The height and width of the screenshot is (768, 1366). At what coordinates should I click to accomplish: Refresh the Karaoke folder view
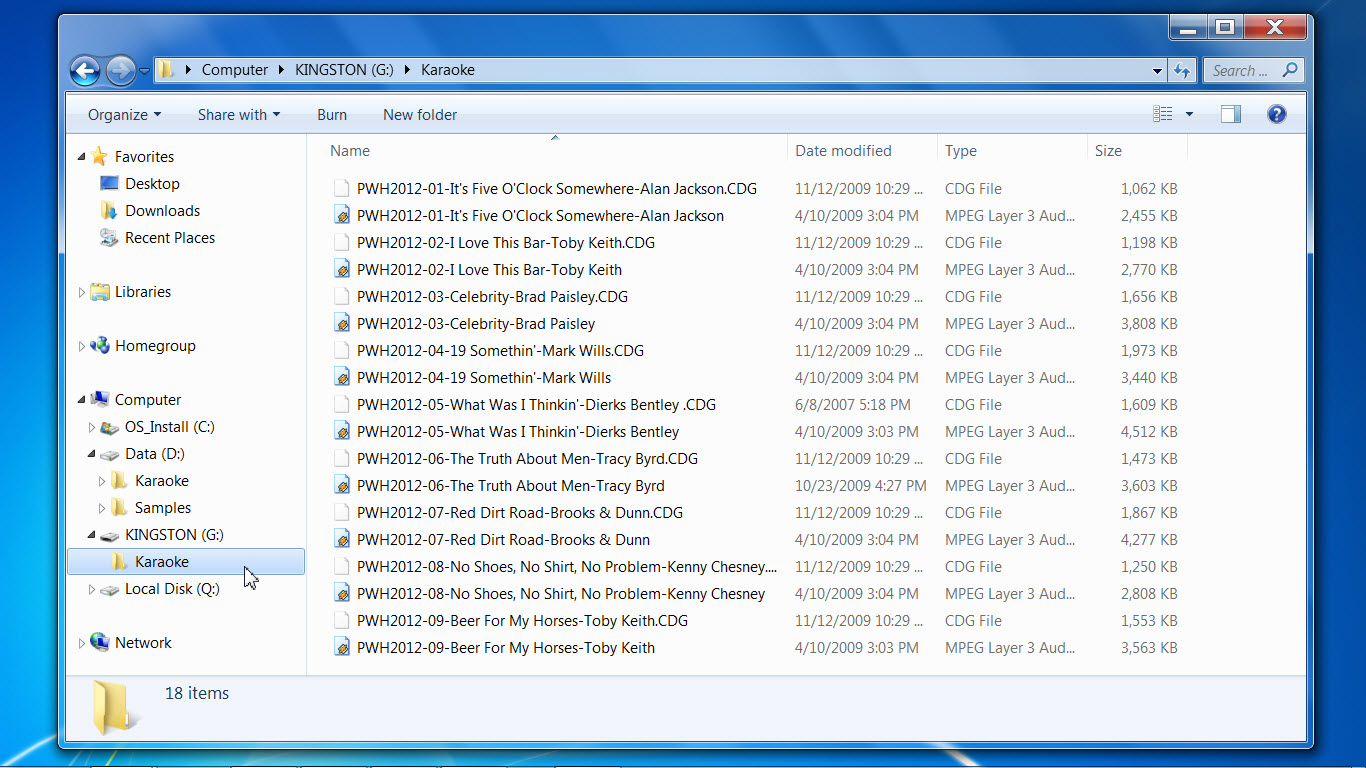click(x=1182, y=70)
